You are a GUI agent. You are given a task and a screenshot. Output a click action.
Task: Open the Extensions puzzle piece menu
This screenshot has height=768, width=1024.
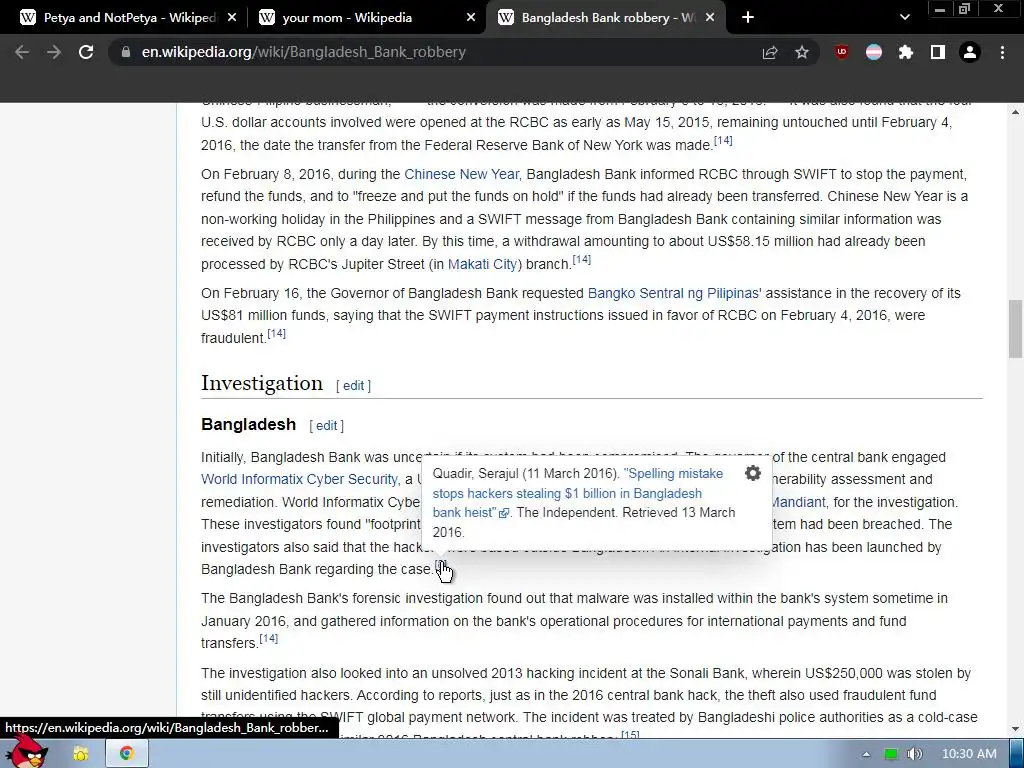pyautogui.click(x=906, y=52)
